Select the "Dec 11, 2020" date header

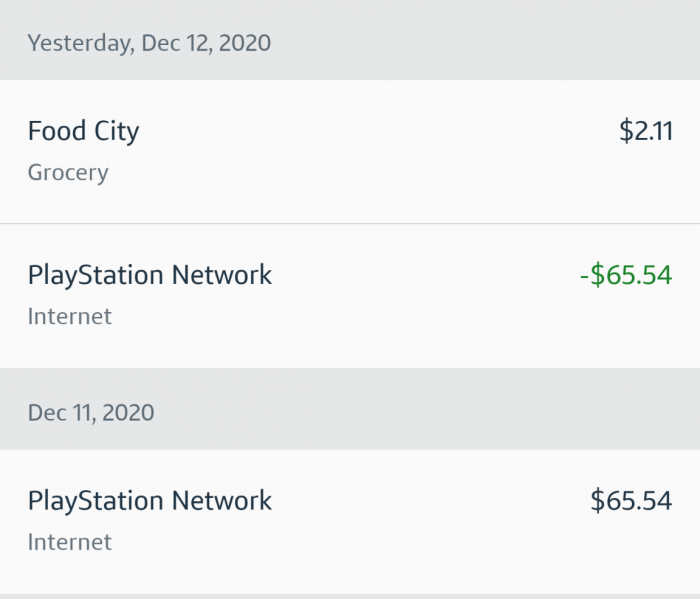click(91, 412)
